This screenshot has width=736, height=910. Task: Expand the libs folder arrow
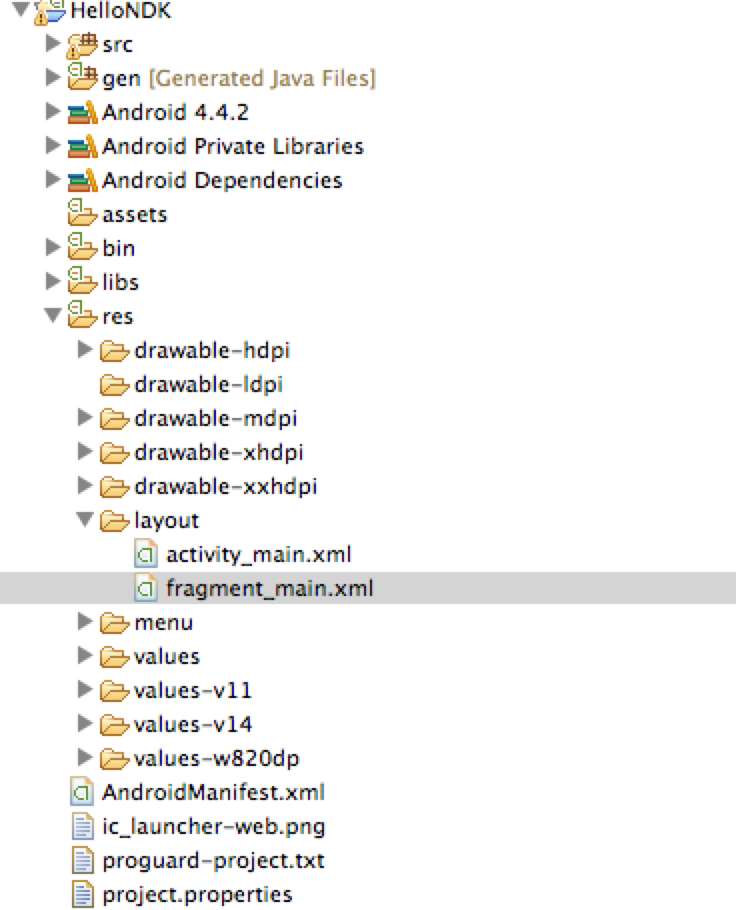pyautogui.click(x=53, y=281)
